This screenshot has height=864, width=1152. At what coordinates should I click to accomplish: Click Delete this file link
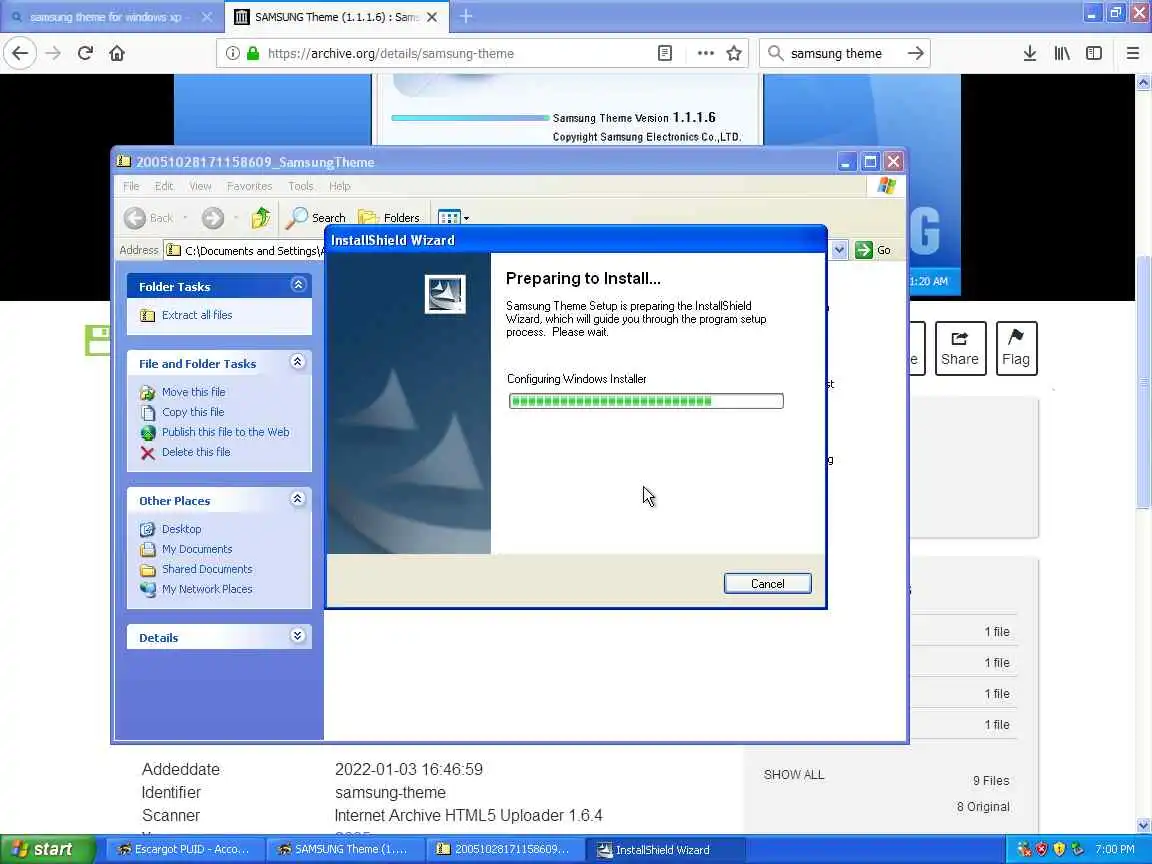point(195,452)
